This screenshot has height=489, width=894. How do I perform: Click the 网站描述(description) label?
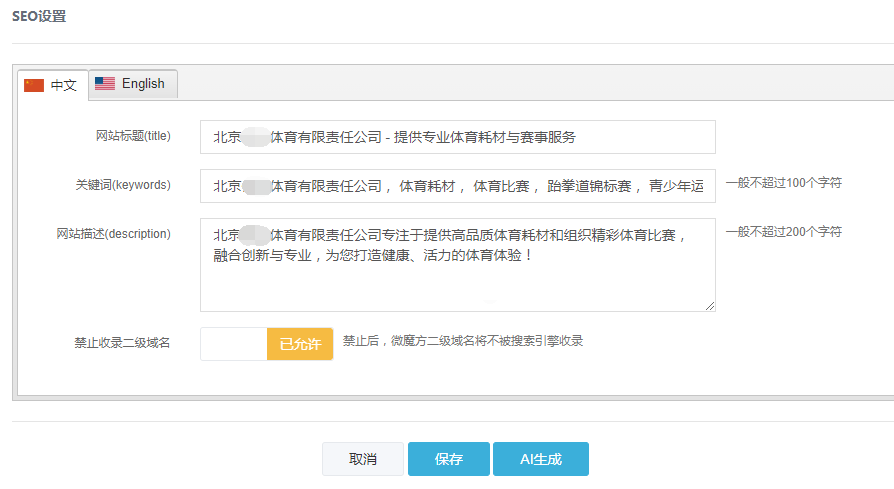113,234
